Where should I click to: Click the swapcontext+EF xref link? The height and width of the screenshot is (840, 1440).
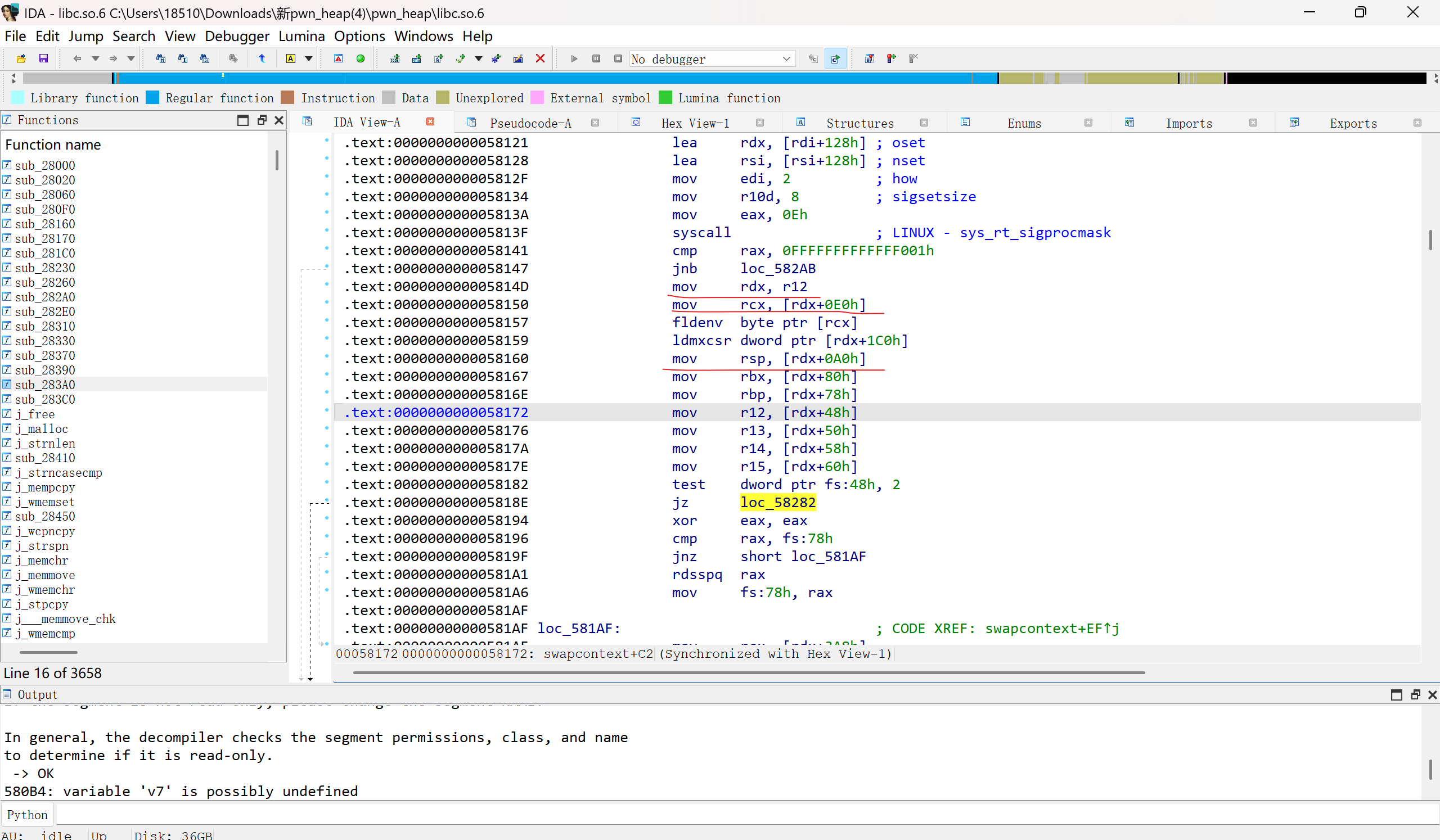[1051, 628]
